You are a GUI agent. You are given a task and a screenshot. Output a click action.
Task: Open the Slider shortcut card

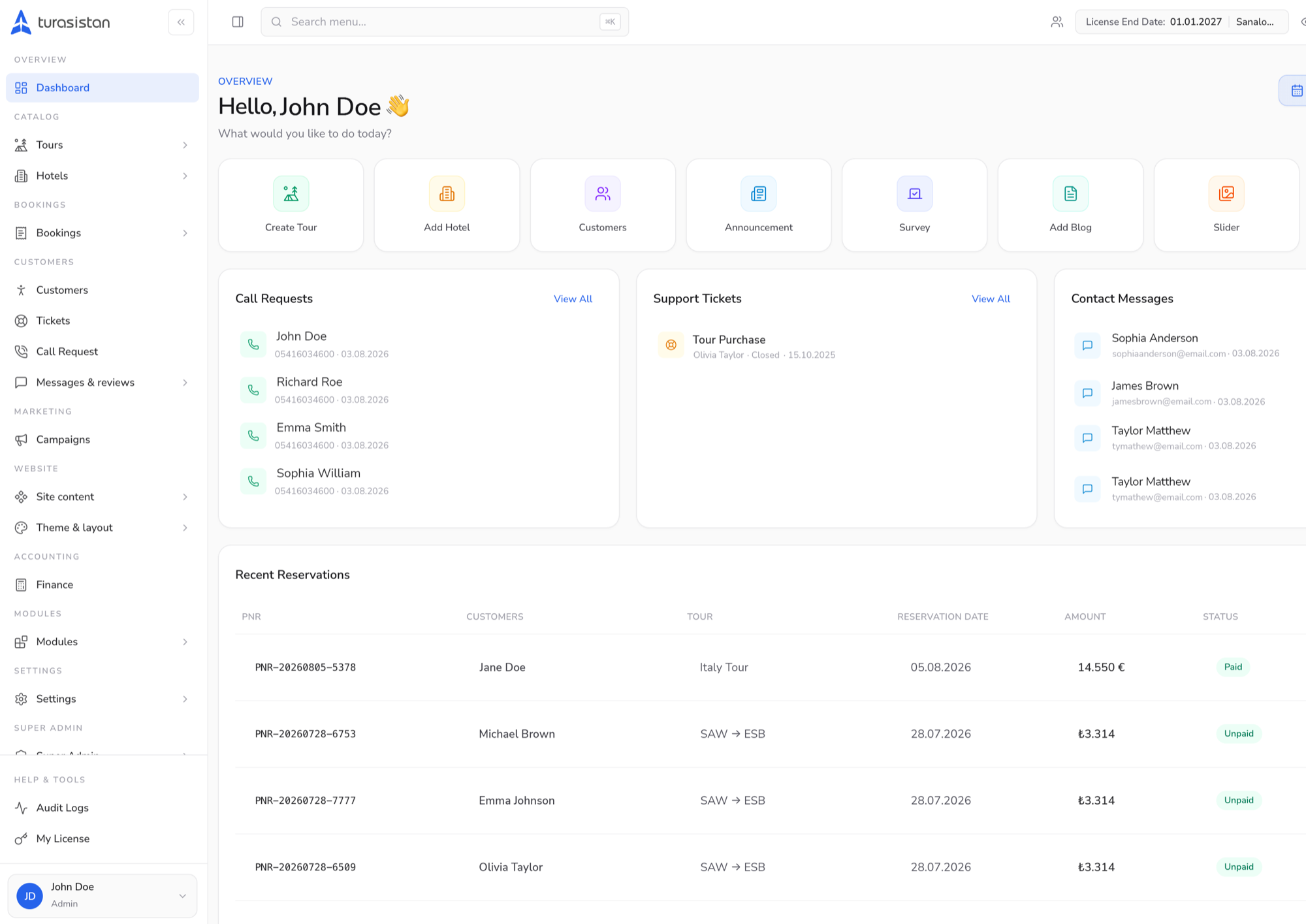[x=1226, y=205]
